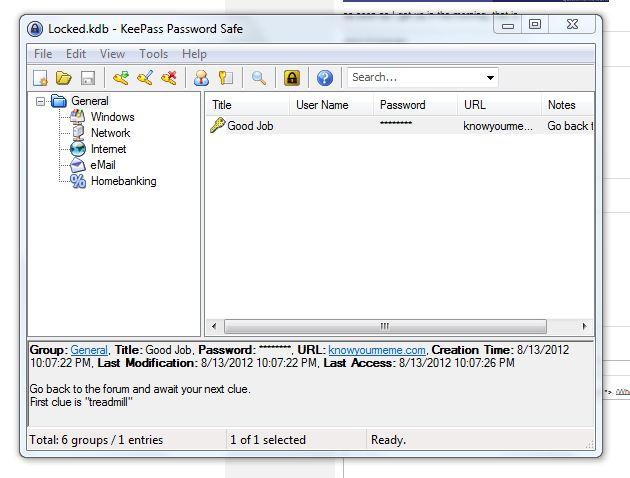Click the entry list scroll-right arrow
Screen dimensions: 630x478
(x=585, y=326)
